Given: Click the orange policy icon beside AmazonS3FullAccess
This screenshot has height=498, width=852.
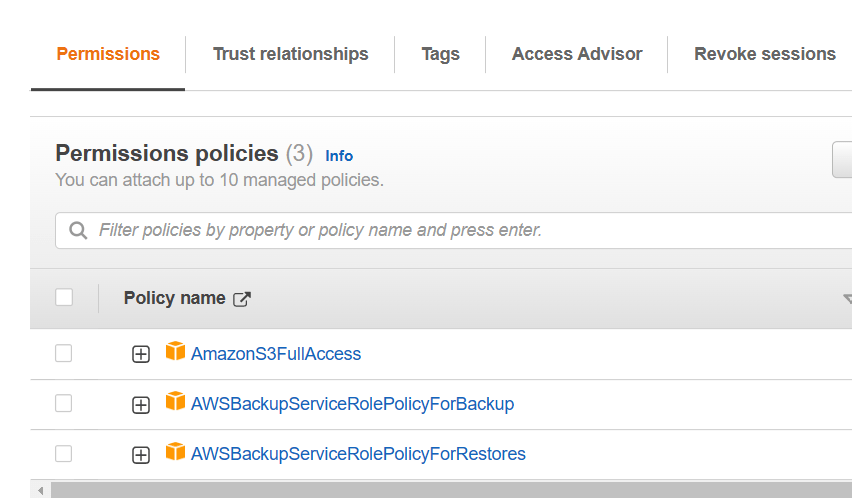Looking at the screenshot, I should [x=176, y=351].
